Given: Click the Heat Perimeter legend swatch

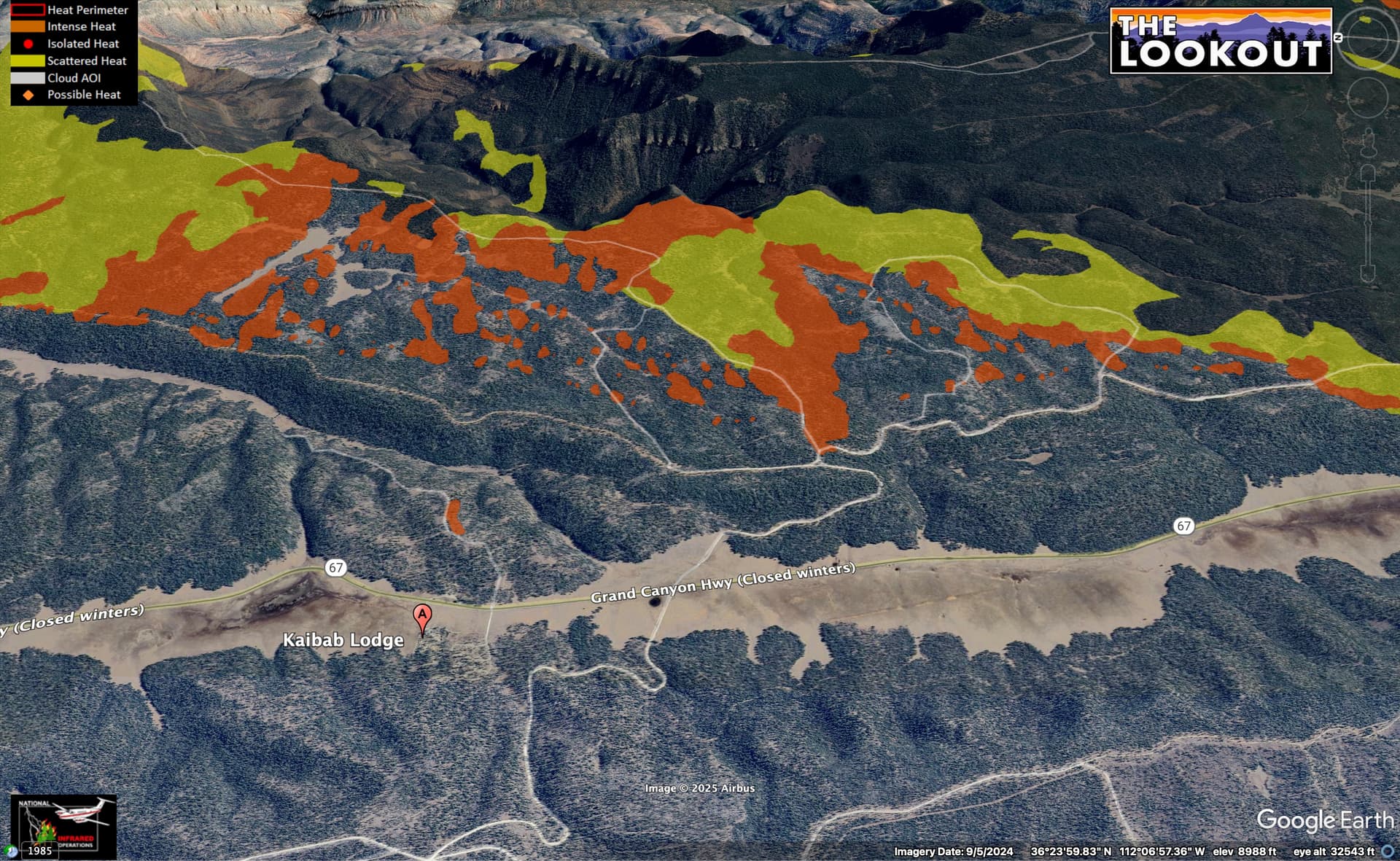Looking at the screenshot, I should coord(28,10).
